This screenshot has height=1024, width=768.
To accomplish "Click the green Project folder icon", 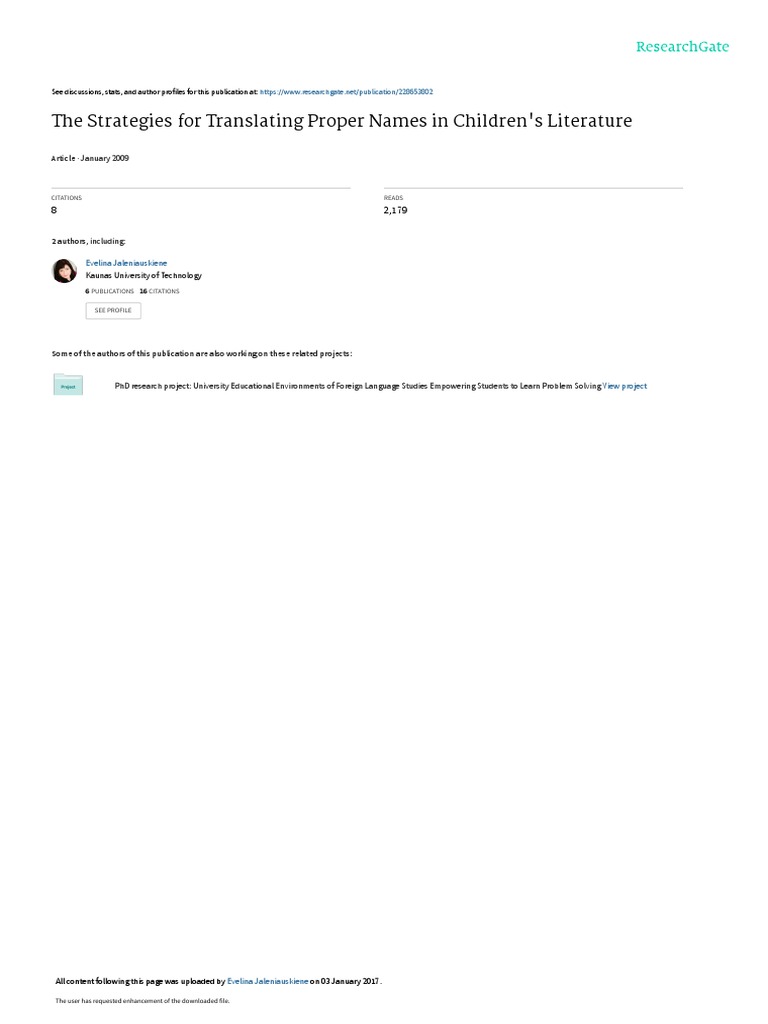I will click(x=68, y=385).
